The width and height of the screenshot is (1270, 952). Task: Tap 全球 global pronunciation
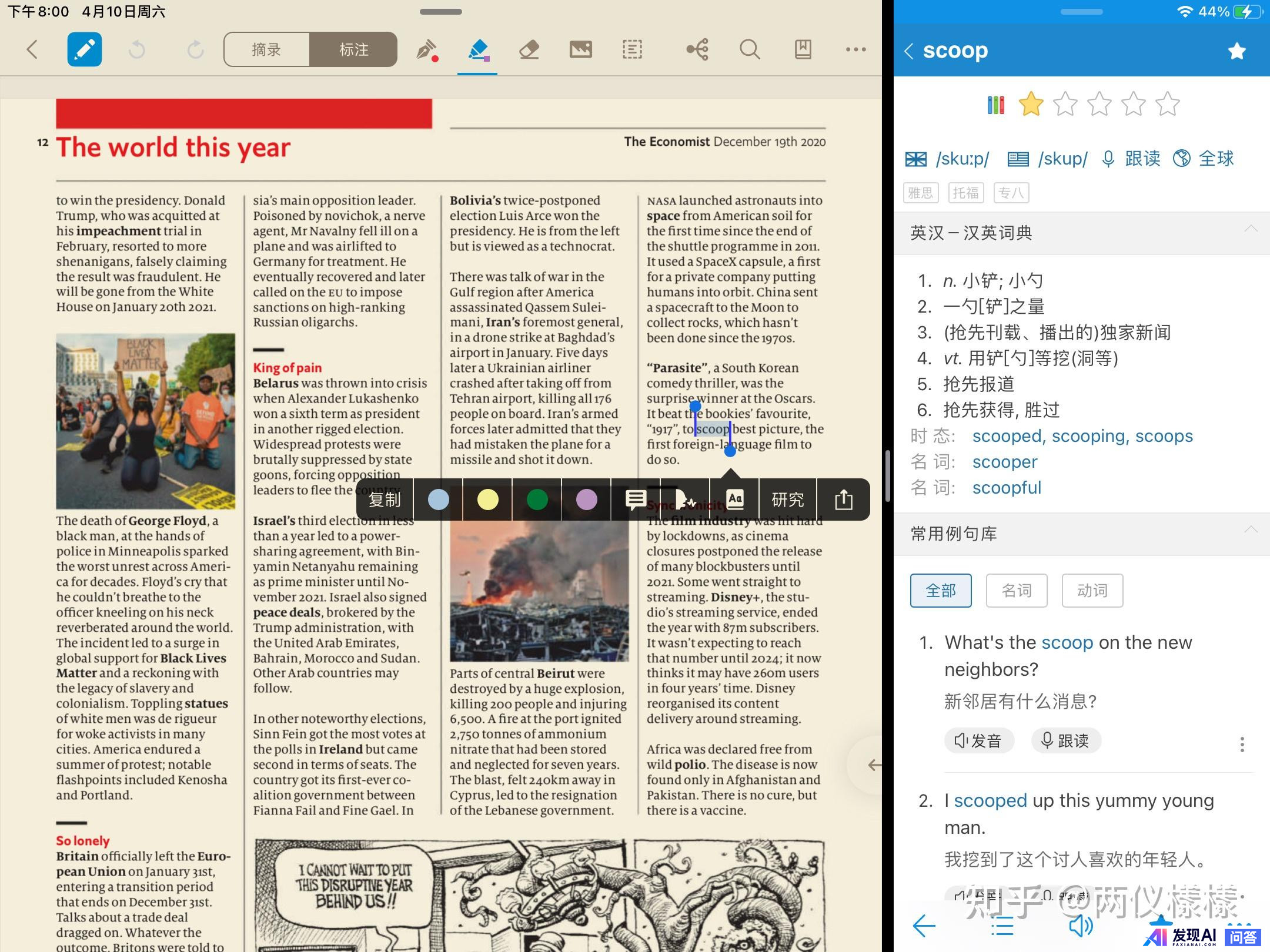coord(1204,159)
